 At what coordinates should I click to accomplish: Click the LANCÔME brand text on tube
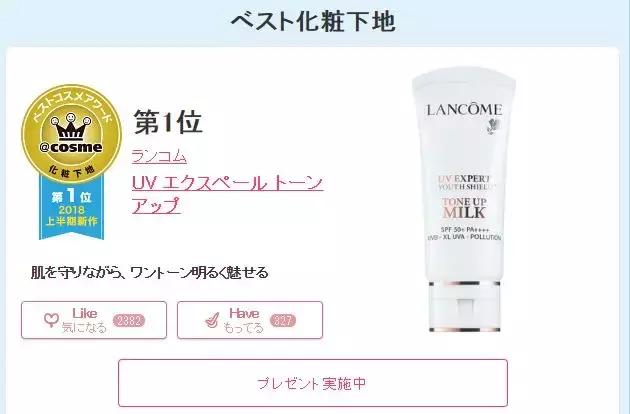464,110
